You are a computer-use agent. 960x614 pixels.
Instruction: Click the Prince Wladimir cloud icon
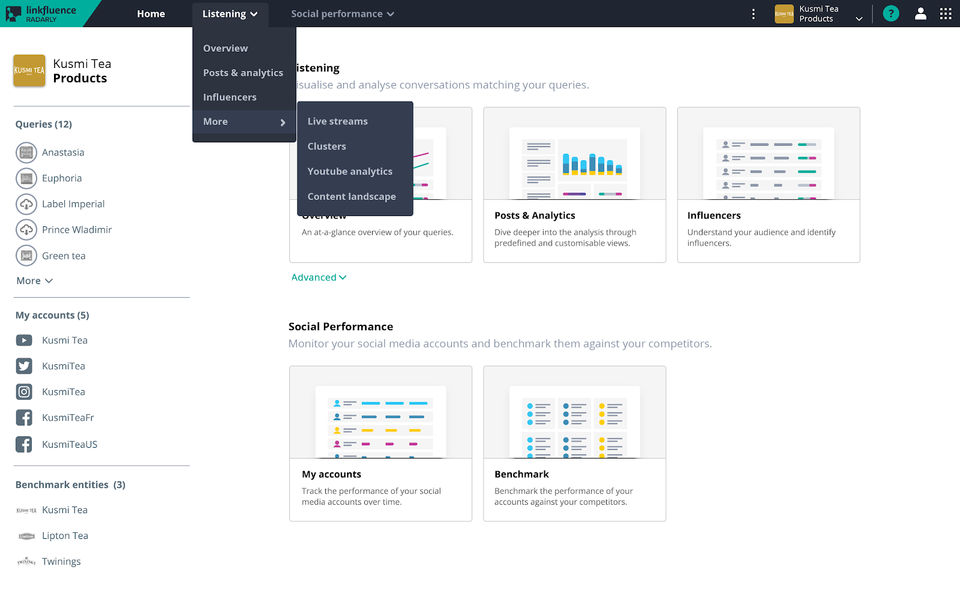point(26,230)
